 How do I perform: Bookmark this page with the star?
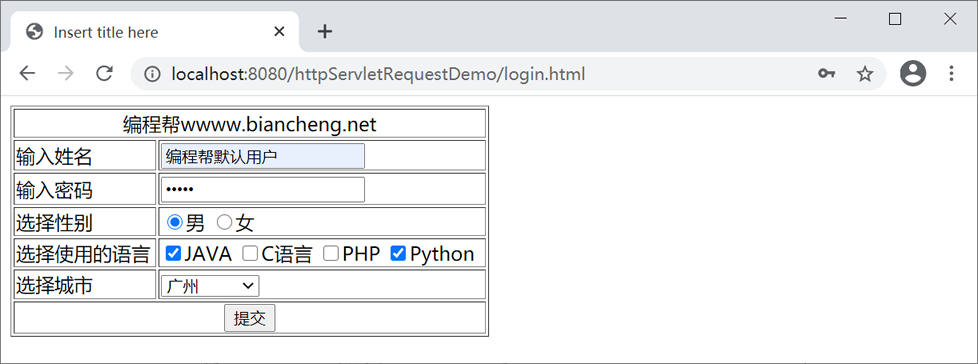point(864,74)
